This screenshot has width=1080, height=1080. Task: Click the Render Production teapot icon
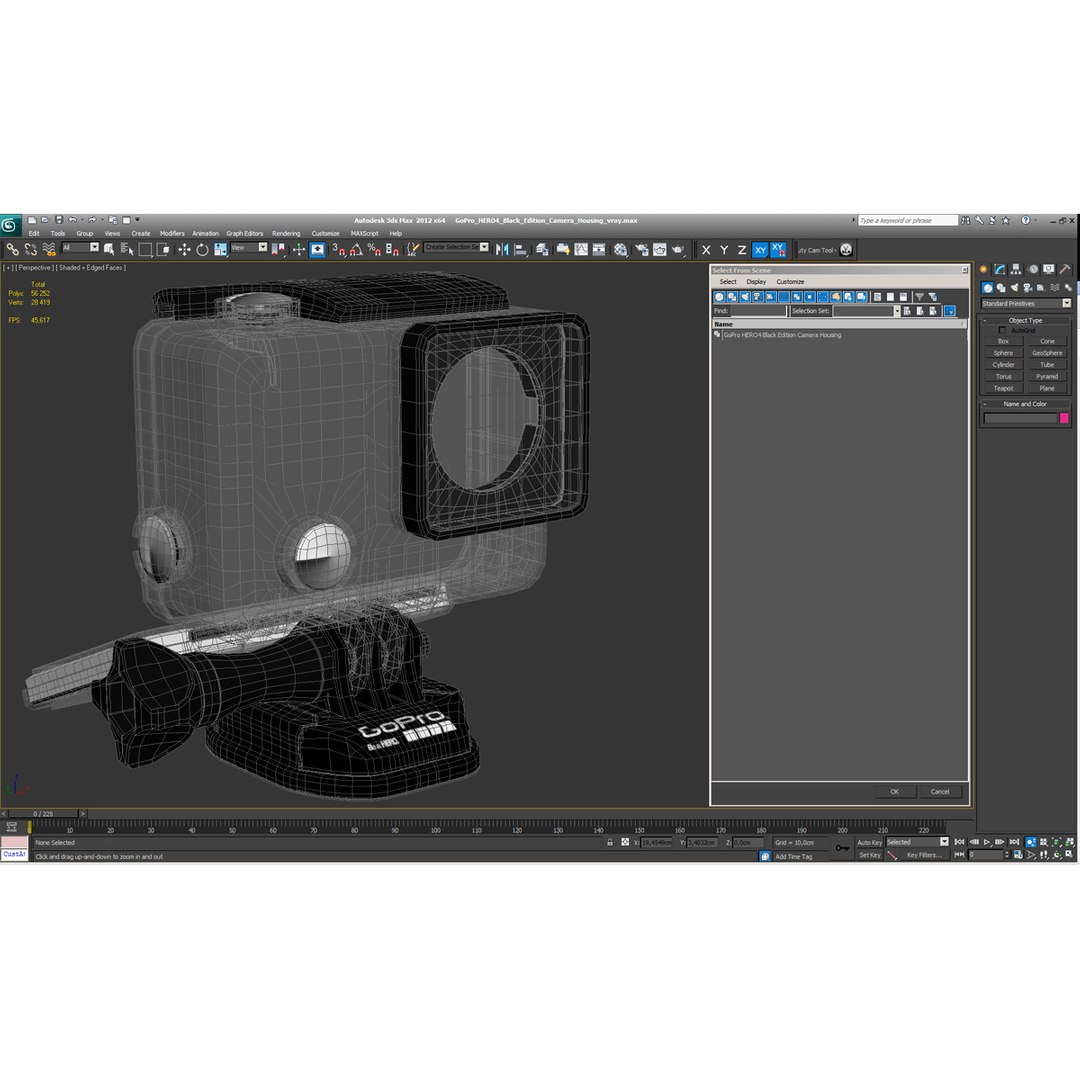point(678,249)
